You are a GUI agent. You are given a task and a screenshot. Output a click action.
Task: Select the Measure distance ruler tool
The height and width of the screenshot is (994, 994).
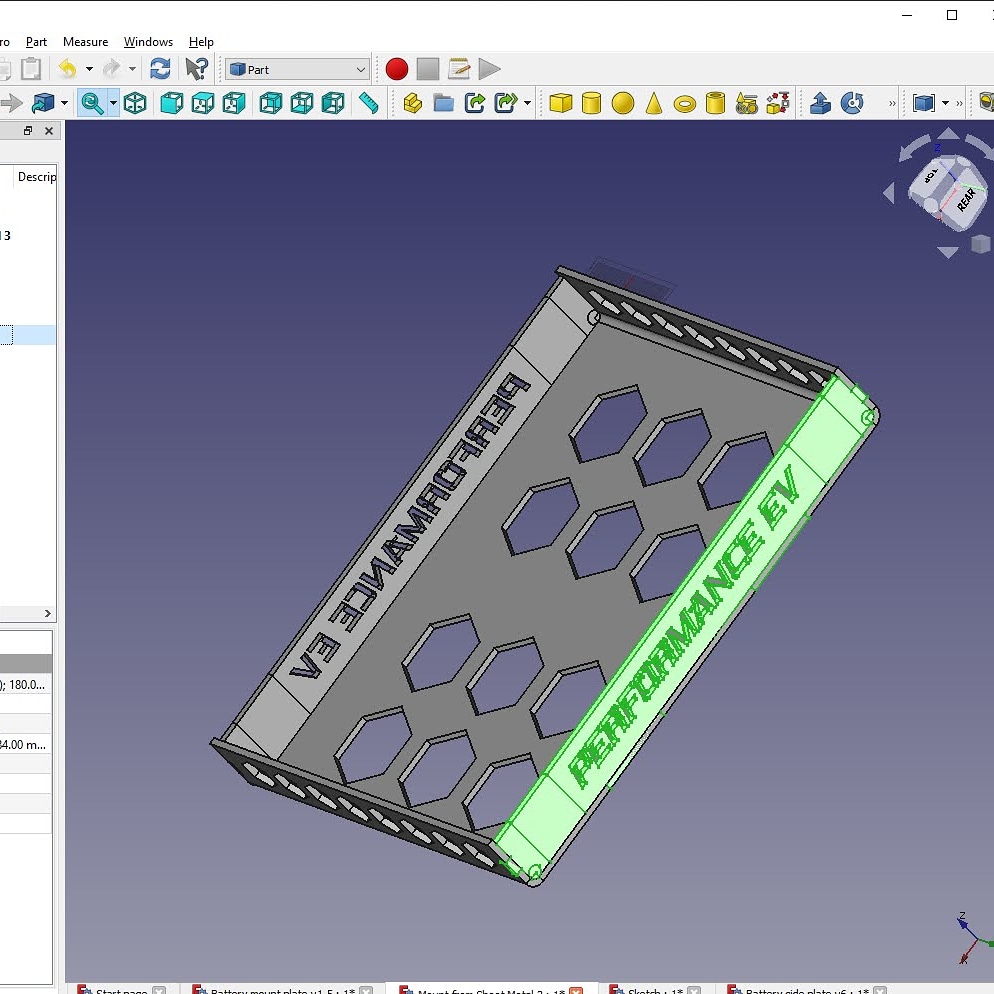click(369, 103)
